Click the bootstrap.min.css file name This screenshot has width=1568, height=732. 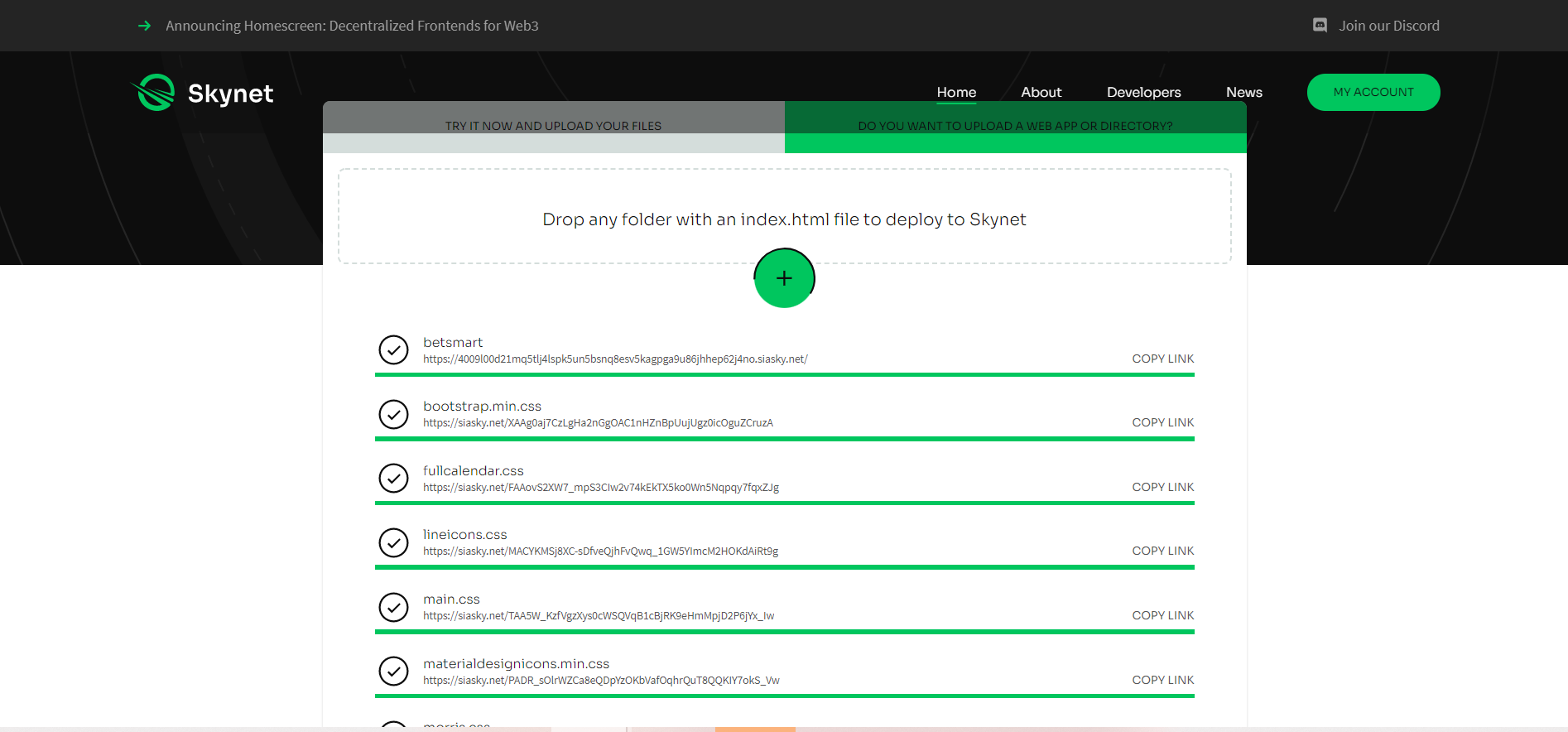click(x=482, y=406)
